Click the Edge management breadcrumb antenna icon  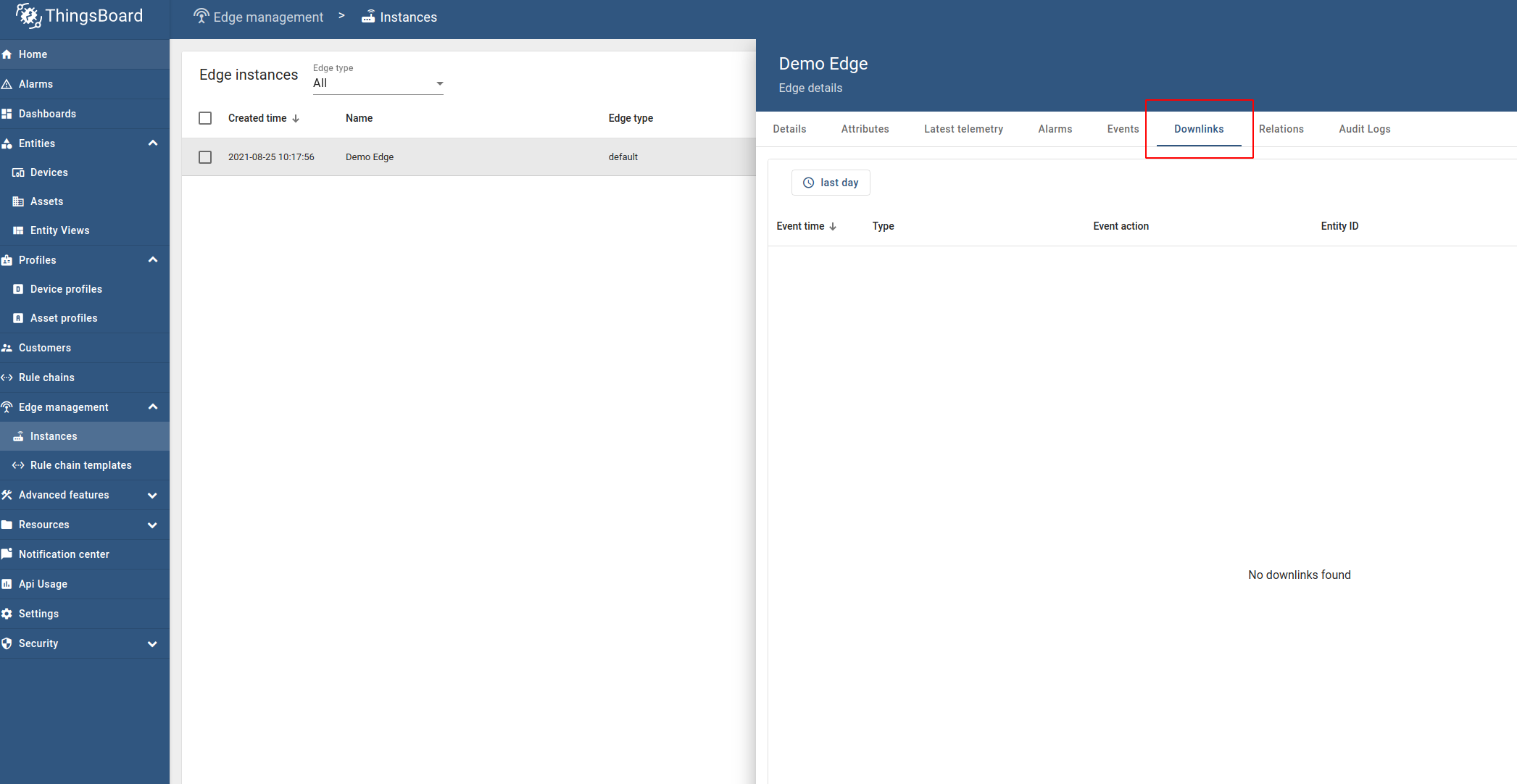[201, 15]
